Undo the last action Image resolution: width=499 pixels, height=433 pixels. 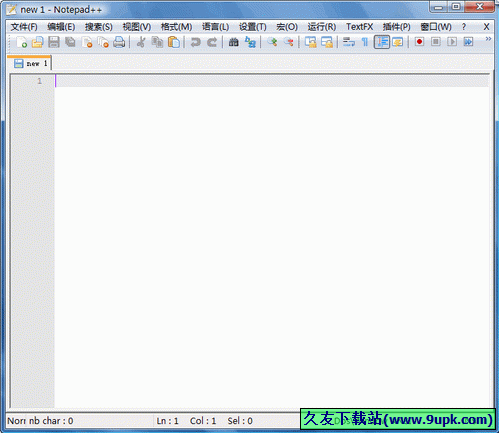click(x=195, y=42)
